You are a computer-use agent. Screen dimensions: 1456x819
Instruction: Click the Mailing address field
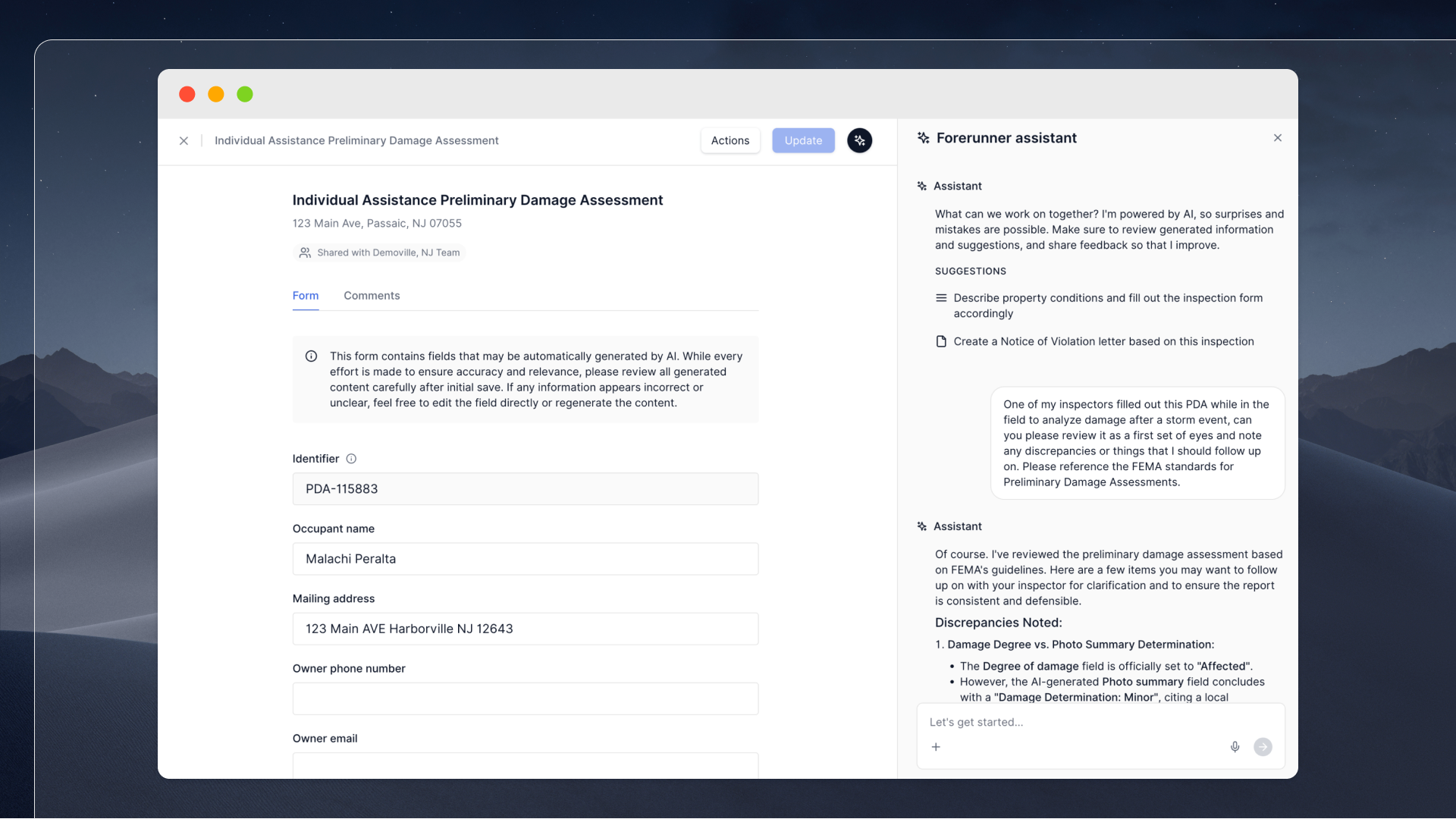[x=525, y=629]
